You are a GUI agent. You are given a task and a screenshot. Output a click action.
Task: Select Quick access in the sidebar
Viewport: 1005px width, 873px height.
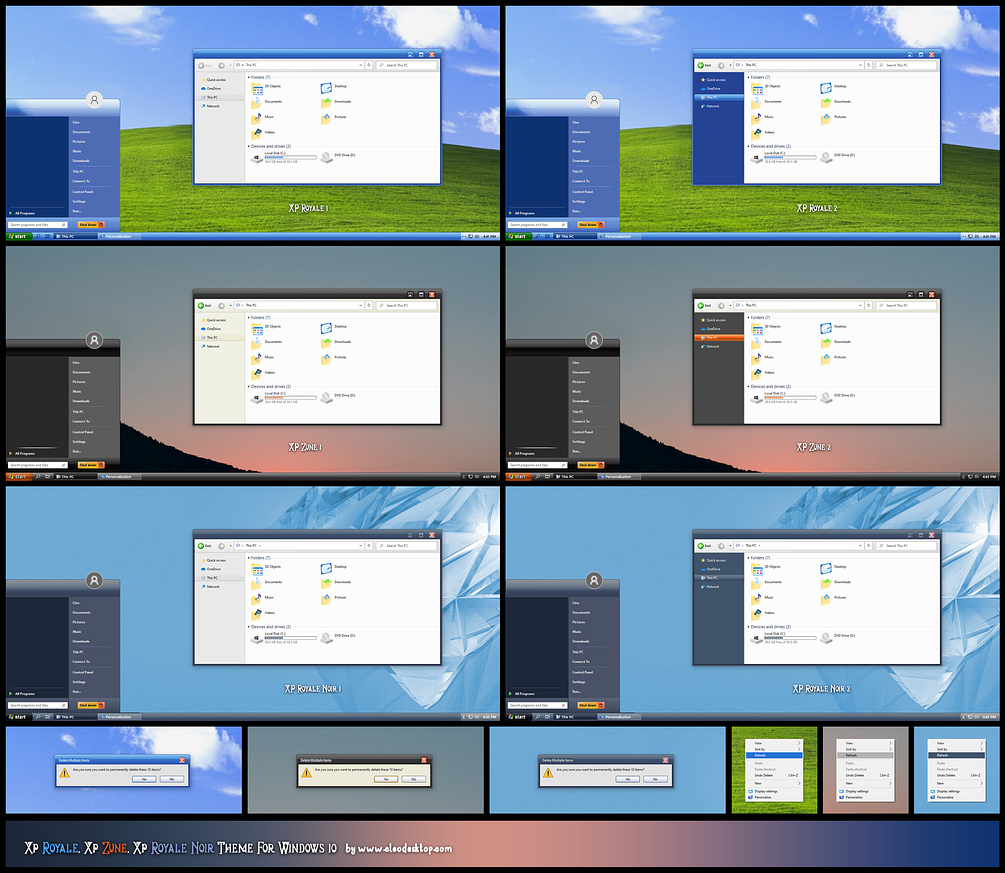pyautogui.click(x=214, y=79)
